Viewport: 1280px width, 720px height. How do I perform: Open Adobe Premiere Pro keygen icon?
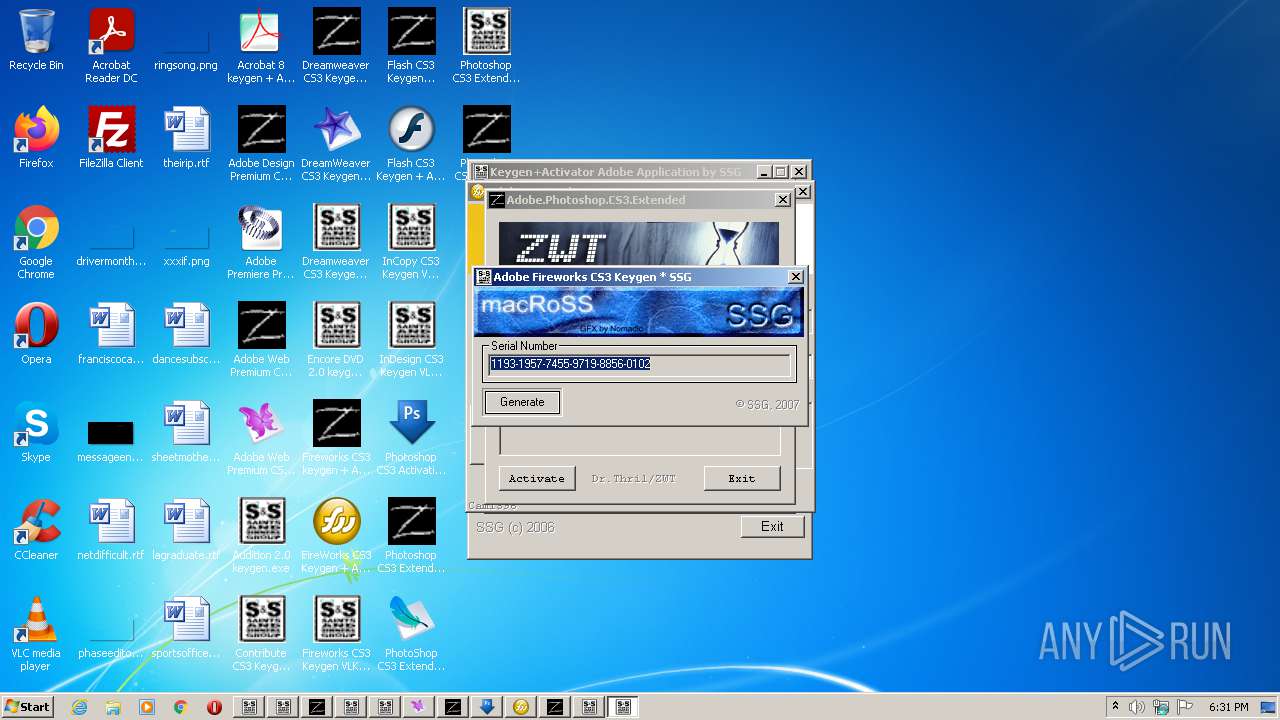(261, 242)
